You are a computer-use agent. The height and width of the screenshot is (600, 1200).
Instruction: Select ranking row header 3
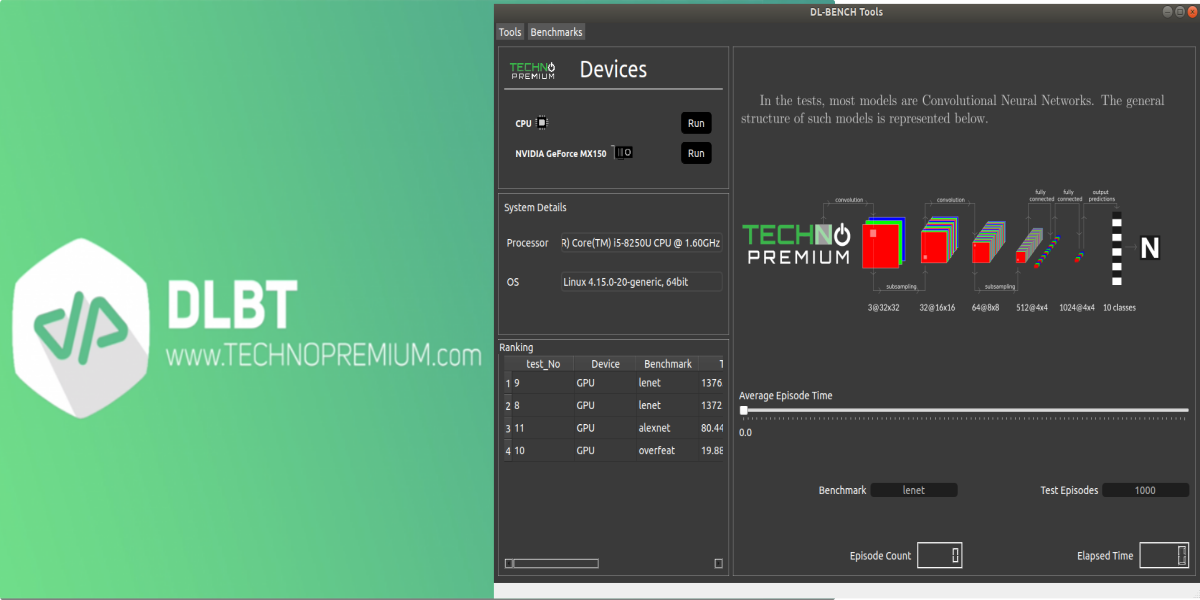[507, 428]
